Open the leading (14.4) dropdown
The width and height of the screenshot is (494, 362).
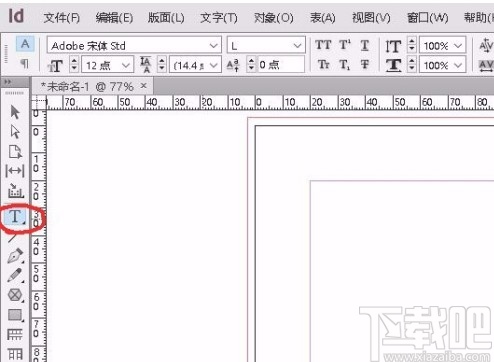tap(214, 65)
